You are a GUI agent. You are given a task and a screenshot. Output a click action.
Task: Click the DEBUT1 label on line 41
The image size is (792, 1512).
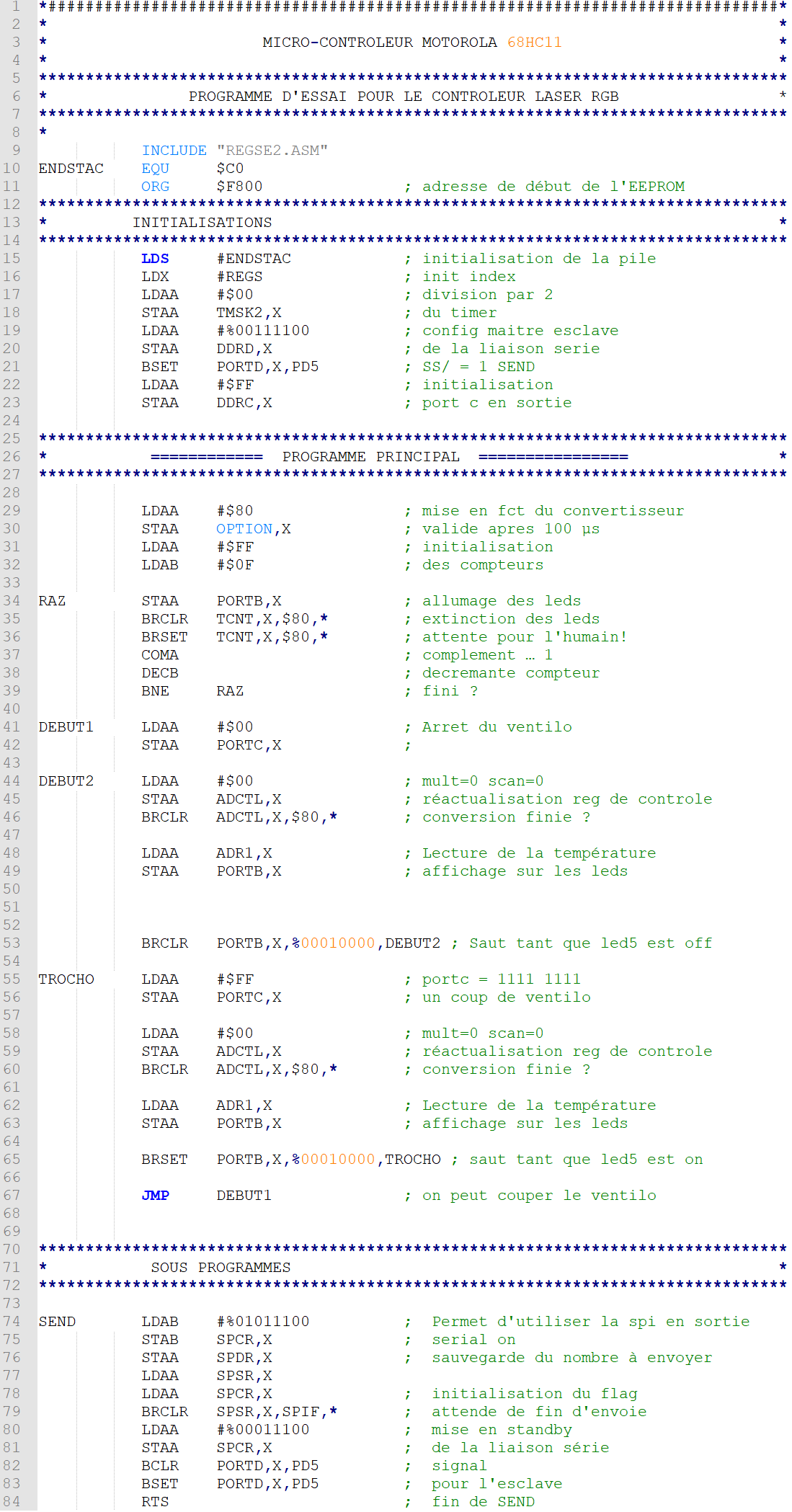tap(66, 727)
